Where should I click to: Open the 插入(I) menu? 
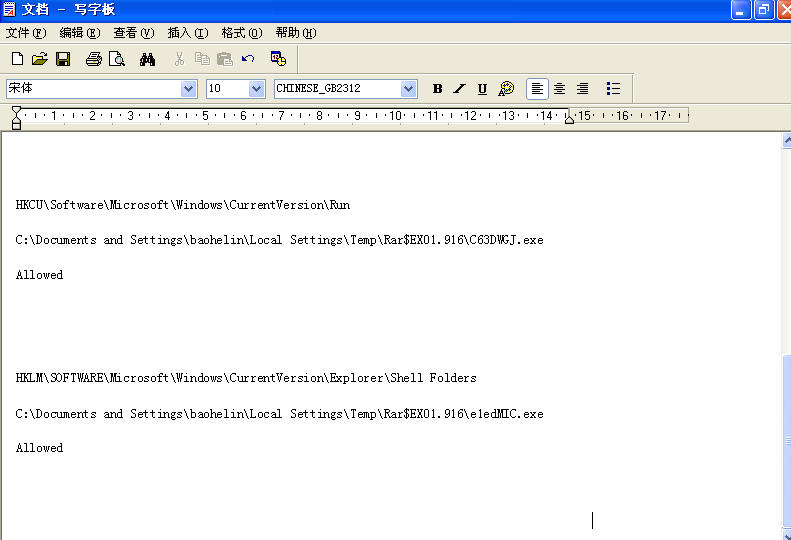(x=188, y=33)
